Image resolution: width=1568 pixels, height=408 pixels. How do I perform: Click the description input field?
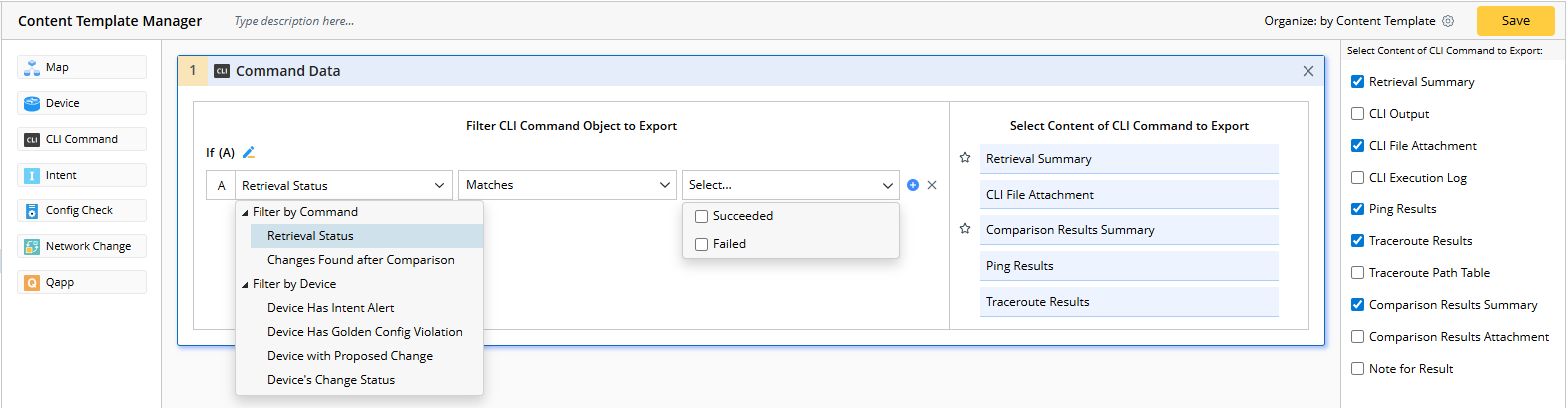(x=399, y=21)
